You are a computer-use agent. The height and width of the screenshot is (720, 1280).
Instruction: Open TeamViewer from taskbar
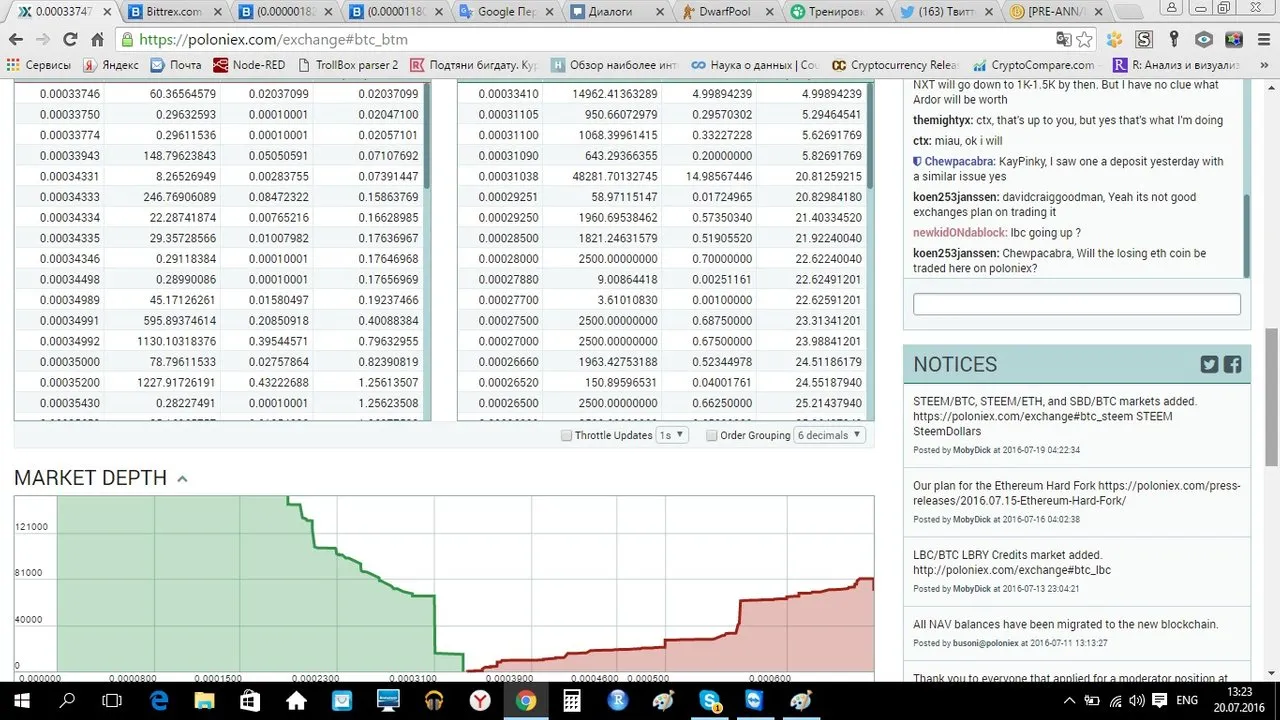click(x=755, y=701)
